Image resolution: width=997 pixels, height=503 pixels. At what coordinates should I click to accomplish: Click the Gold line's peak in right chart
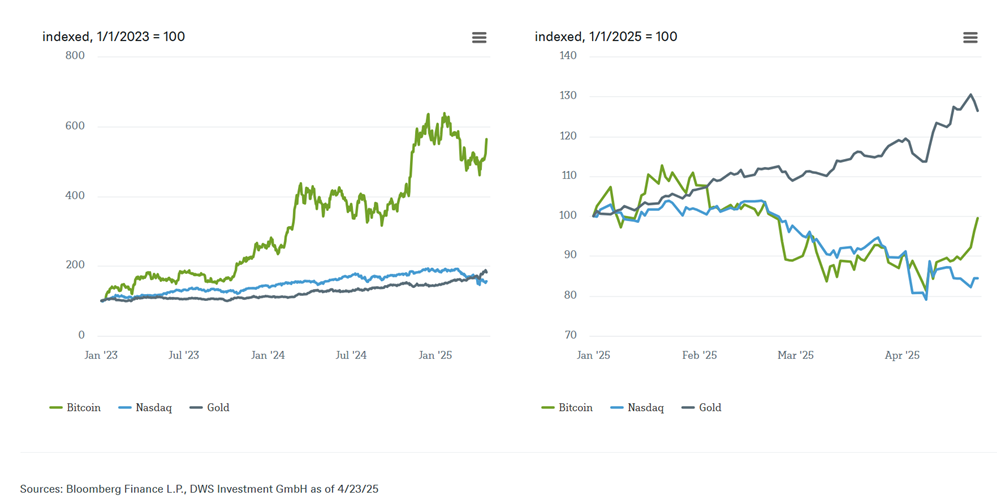pos(971,95)
